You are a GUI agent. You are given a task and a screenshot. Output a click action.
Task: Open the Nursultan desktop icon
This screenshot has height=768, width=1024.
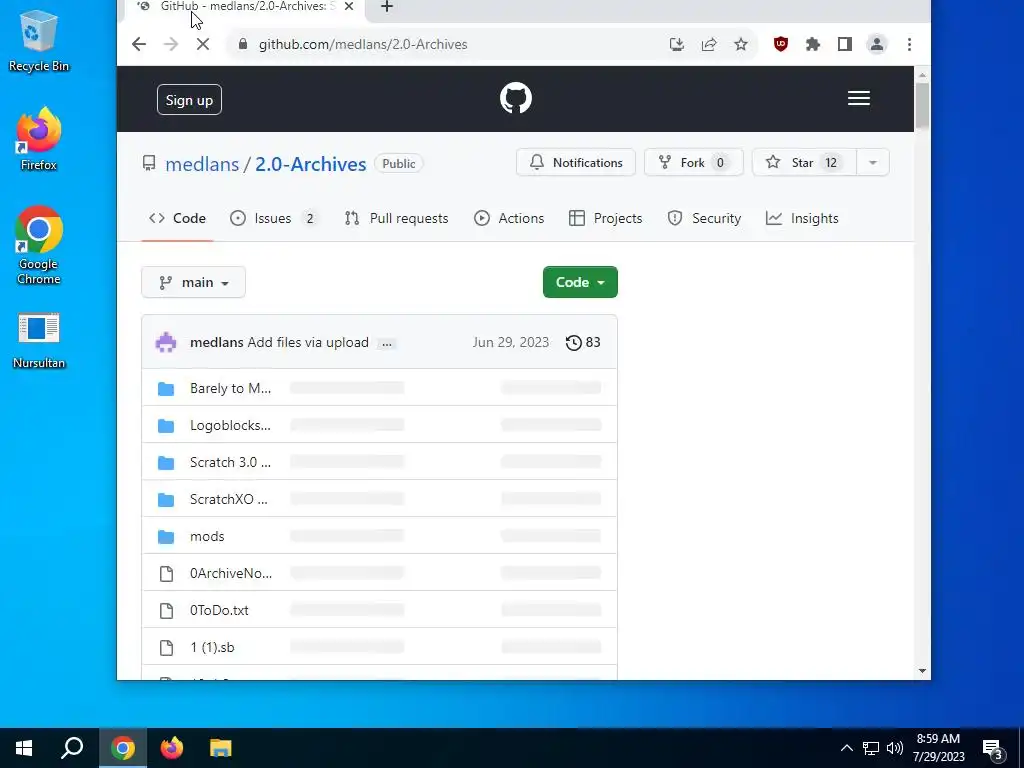click(x=39, y=342)
